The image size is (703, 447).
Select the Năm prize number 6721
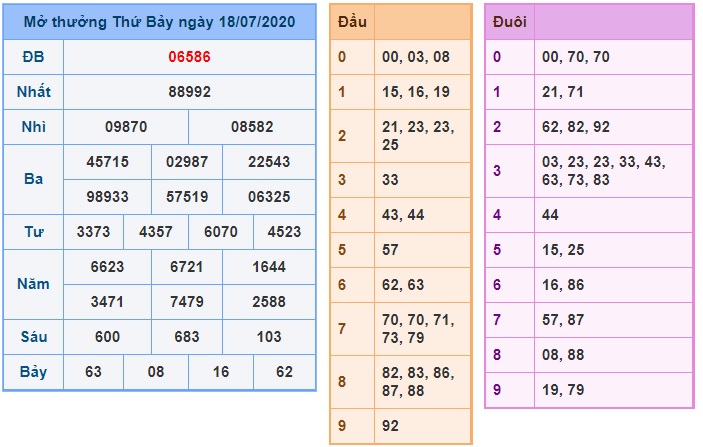point(187,267)
